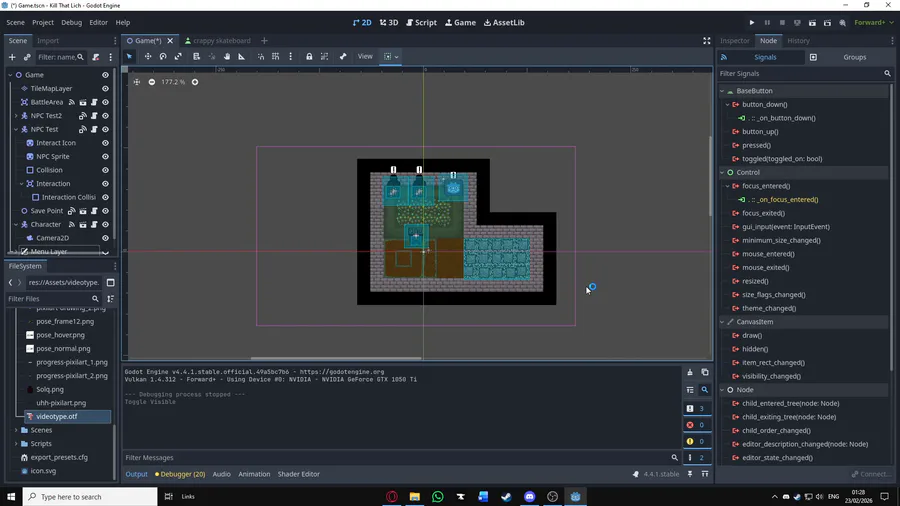Image resolution: width=900 pixels, height=506 pixels.
Task: Run the project with the play button
Action: 752,22
